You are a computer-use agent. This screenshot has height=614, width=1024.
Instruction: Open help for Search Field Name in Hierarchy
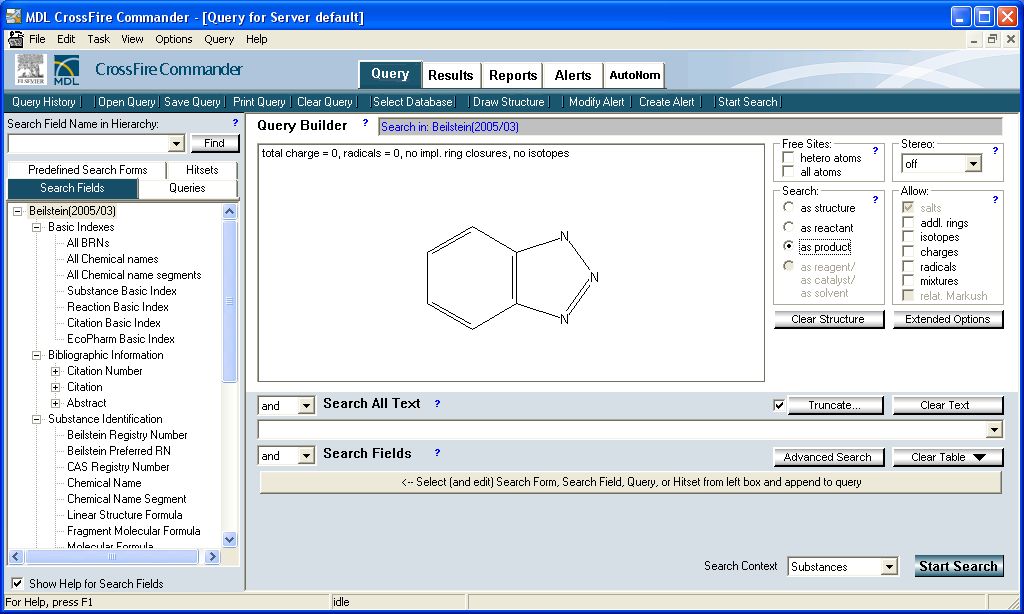235,123
